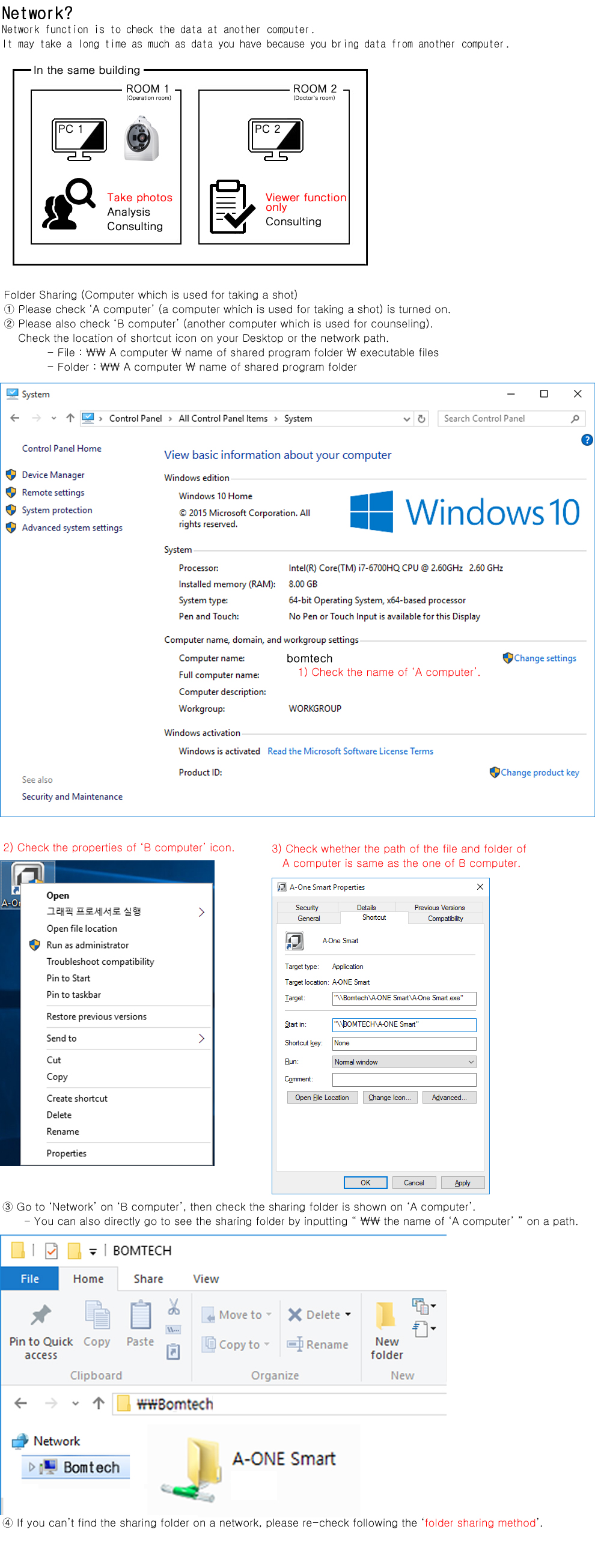Choose Create shortcut in context menu
595x1568 pixels.
coord(77,1099)
